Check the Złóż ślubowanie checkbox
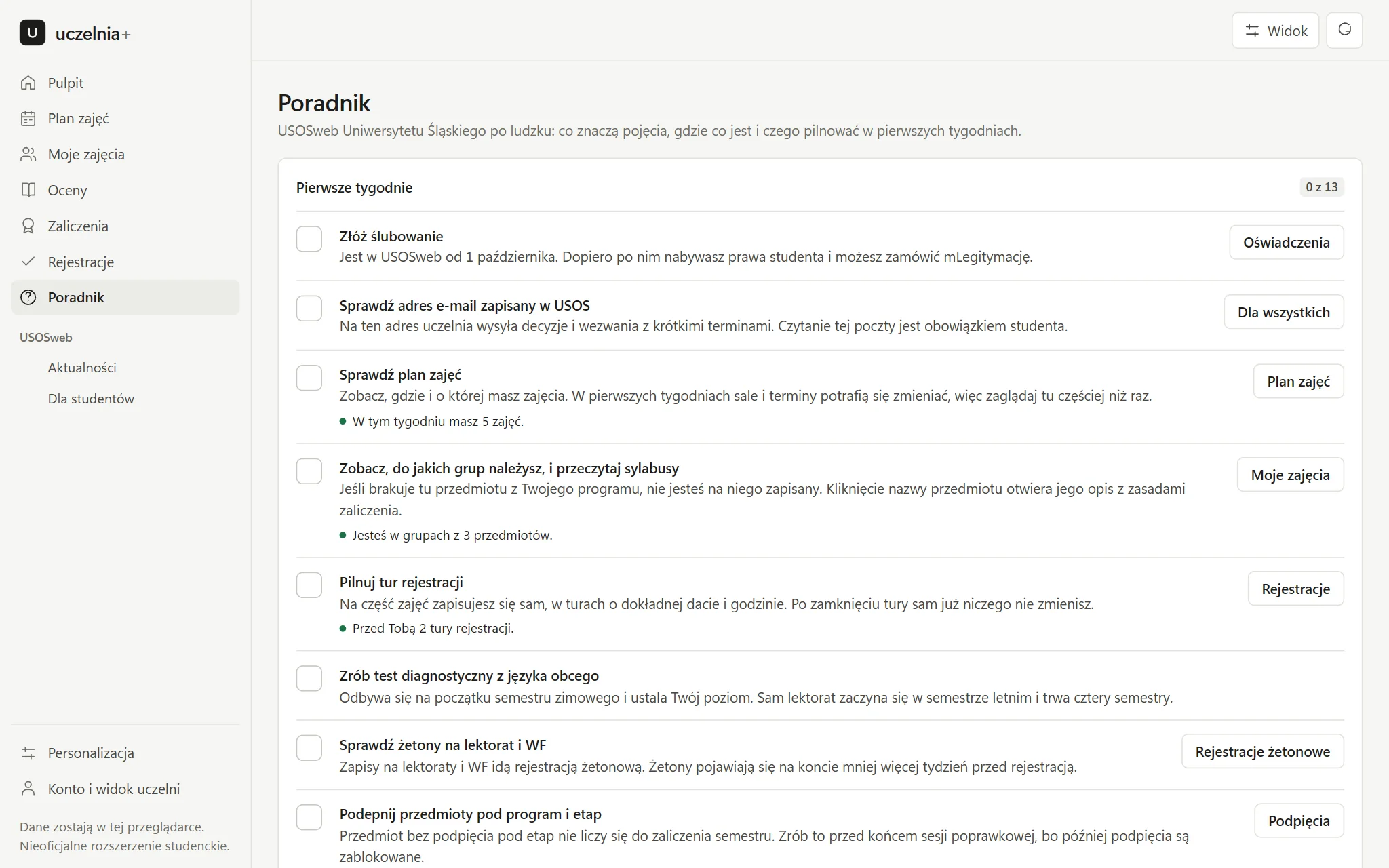The height and width of the screenshot is (868, 1389). (x=309, y=239)
